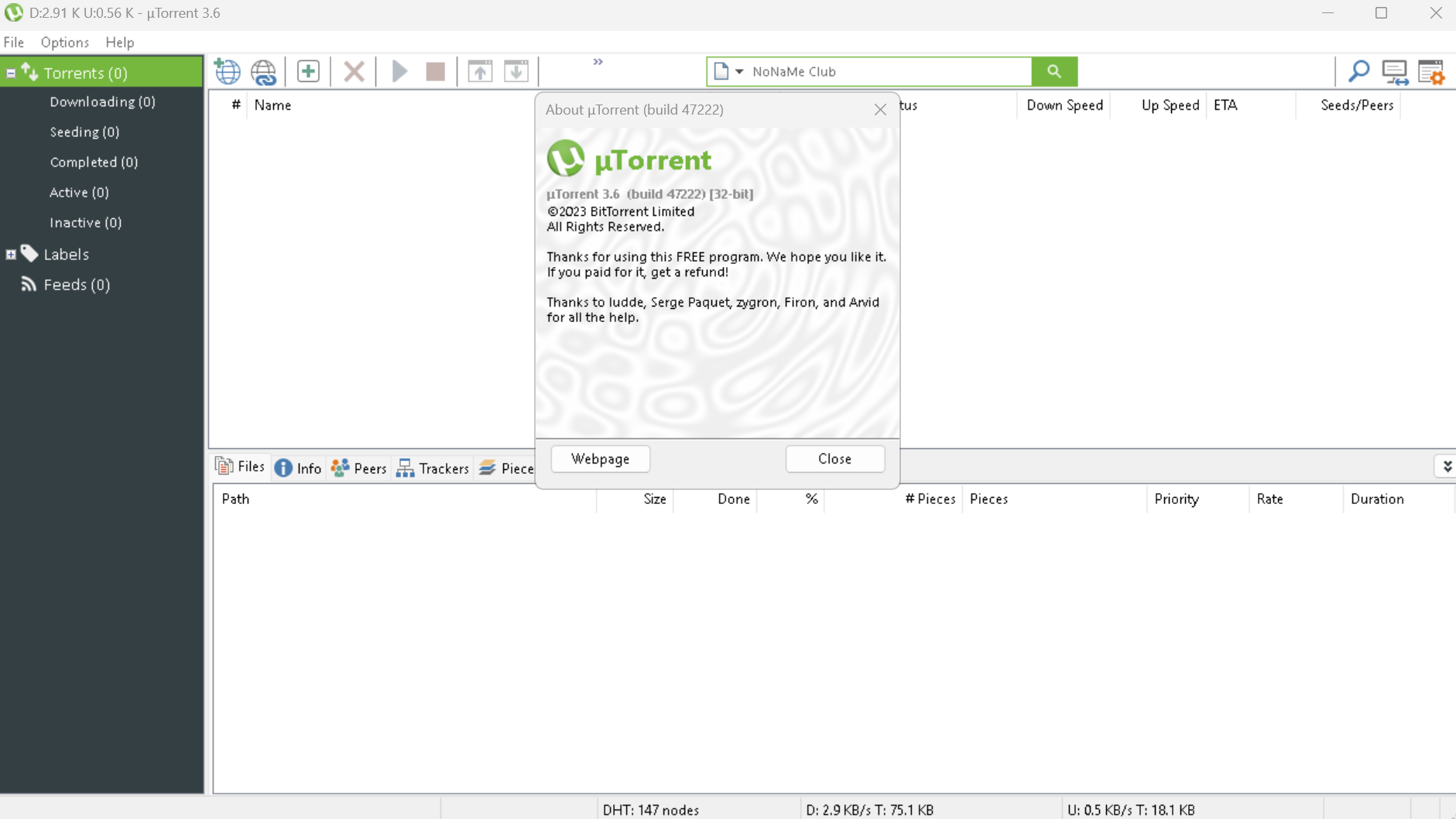
Task: Select Downloading (0) category
Action: pos(102,102)
